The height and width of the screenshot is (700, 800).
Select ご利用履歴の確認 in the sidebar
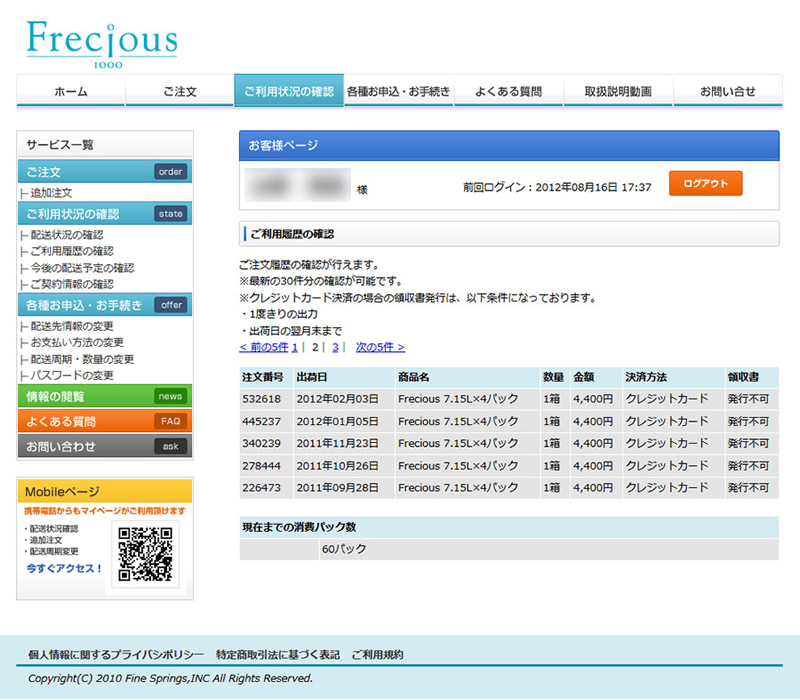point(72,251)
